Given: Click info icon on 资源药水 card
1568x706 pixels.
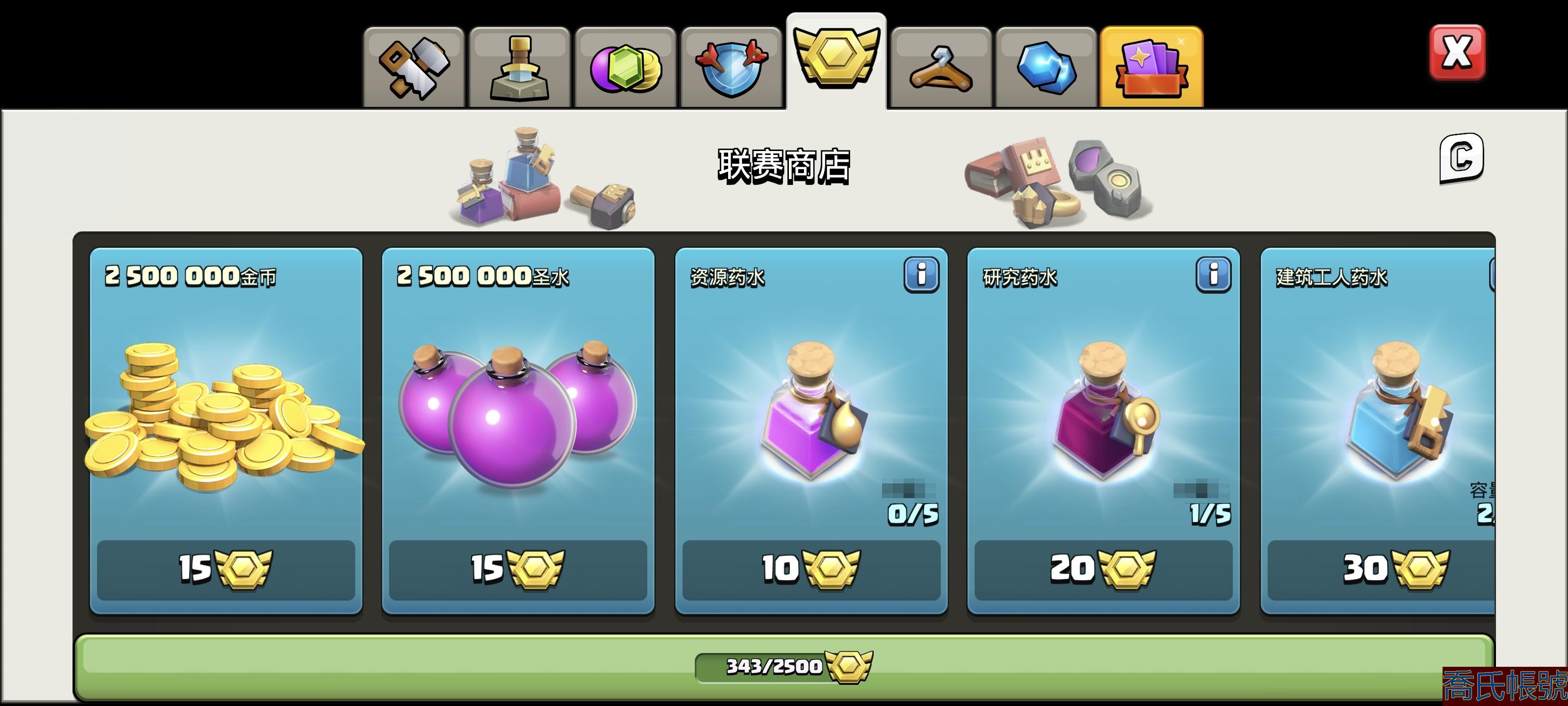Looking at the screenshot, I should 921,275.
